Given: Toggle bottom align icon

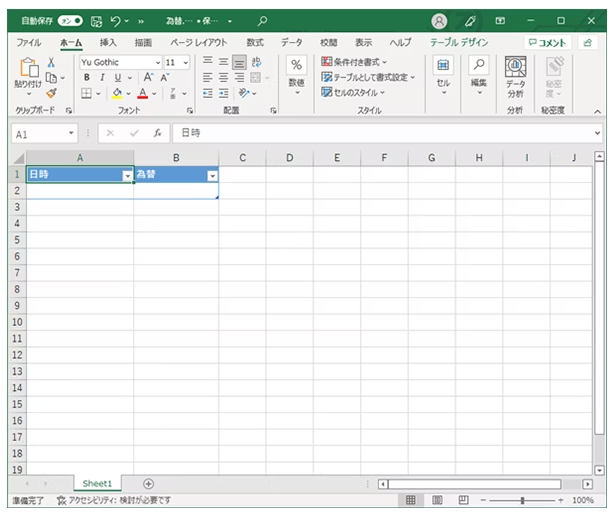Looking at the screenshot, I should pyautogui.click(x=239, y=62).
